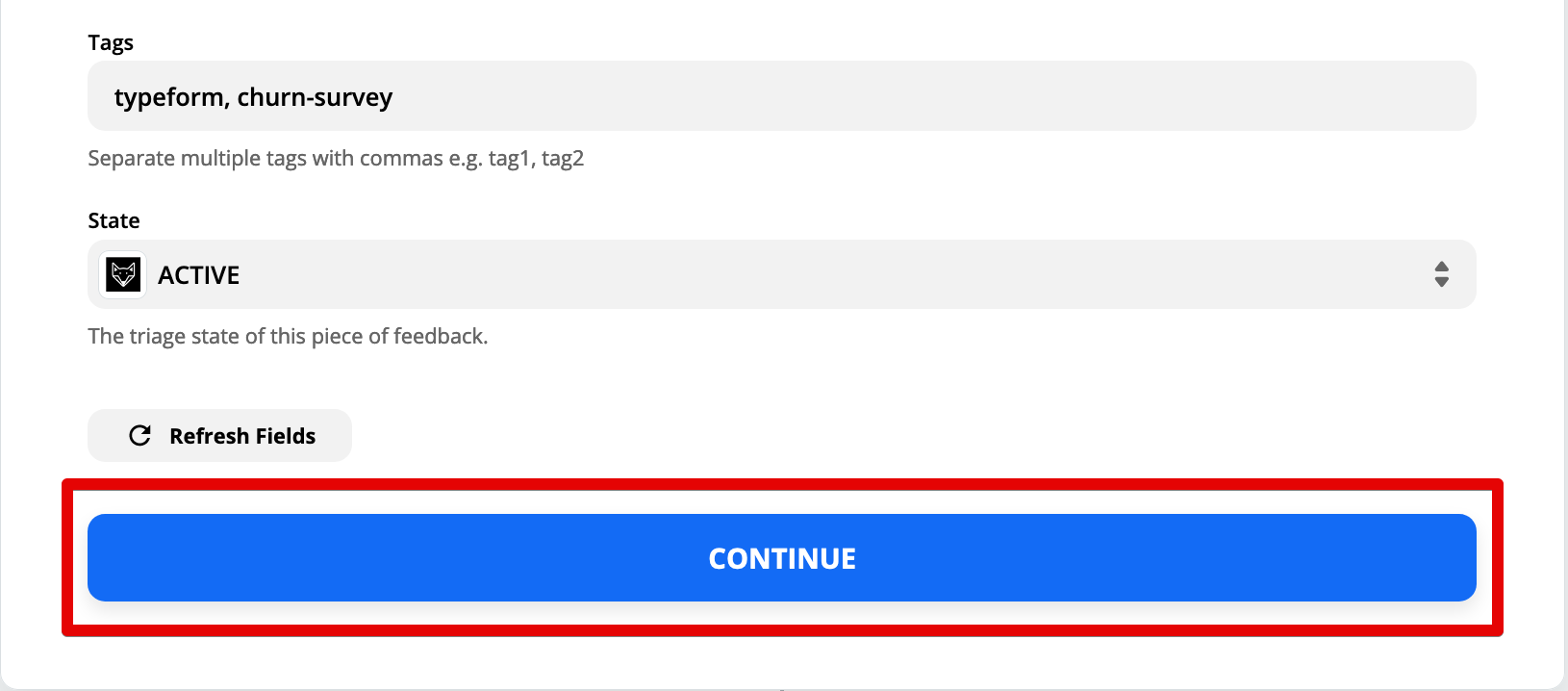Click the 'triage state of this feedback' hint
The image size is (1568, 691).
click(288, 336)
